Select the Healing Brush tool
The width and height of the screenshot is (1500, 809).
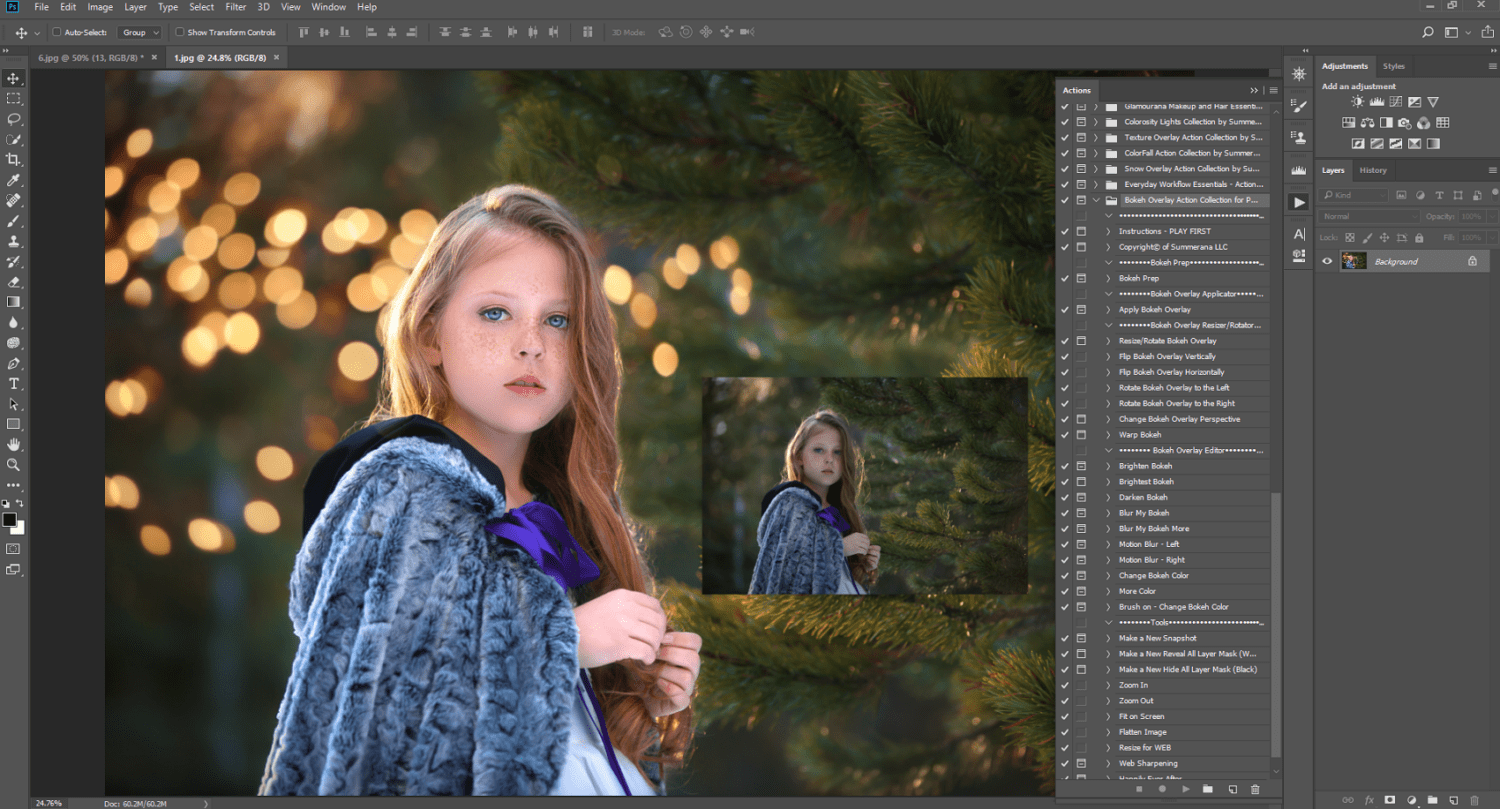coord(14,201)
